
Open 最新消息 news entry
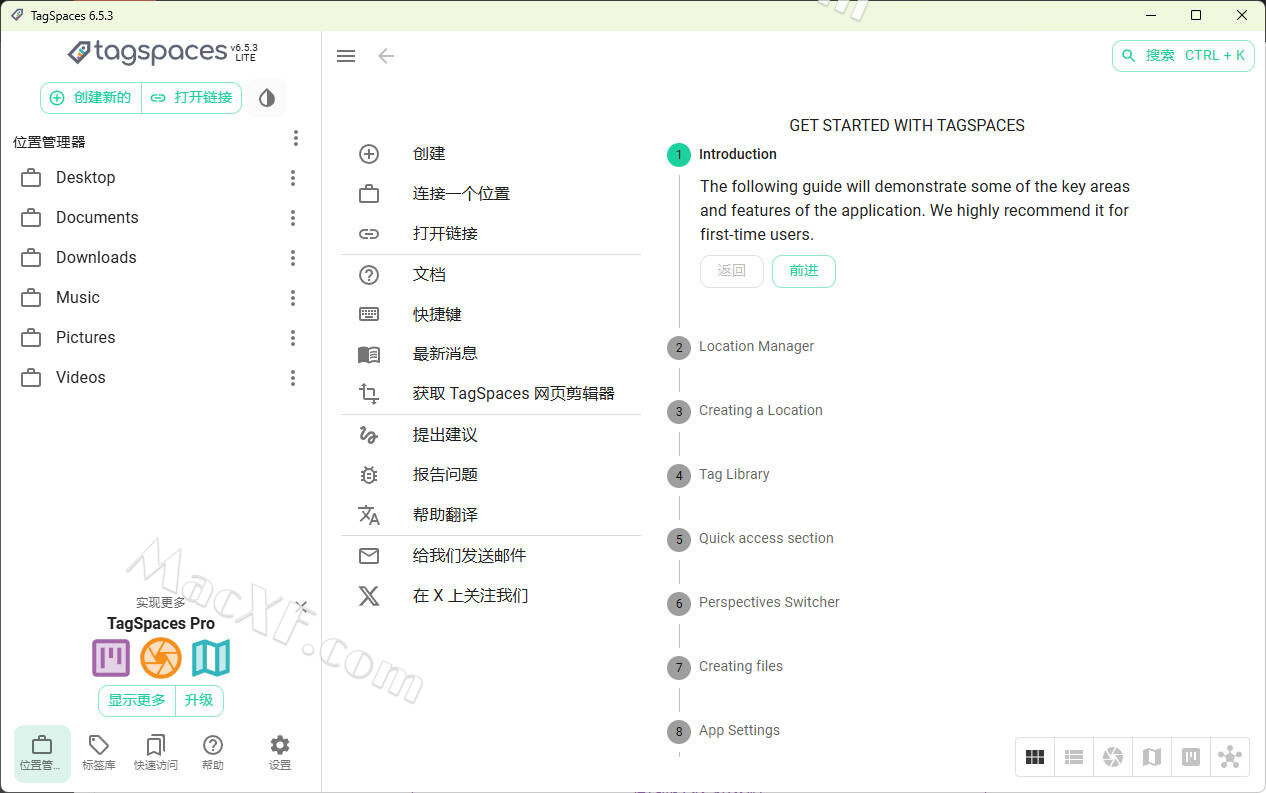coord(490,354)
